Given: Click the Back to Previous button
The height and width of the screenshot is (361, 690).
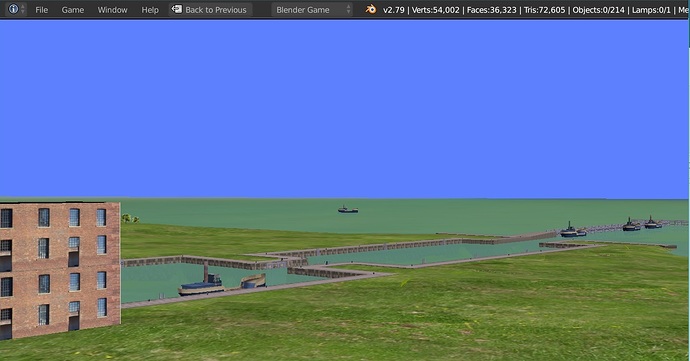Looking at the screenshot, I should click(x=210, y=9).
